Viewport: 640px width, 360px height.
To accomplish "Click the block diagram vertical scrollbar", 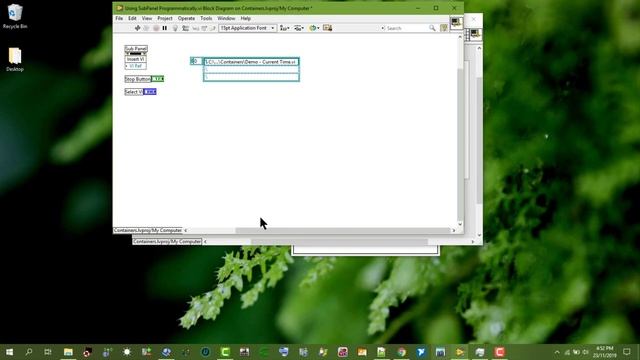I will coord(460,131).
